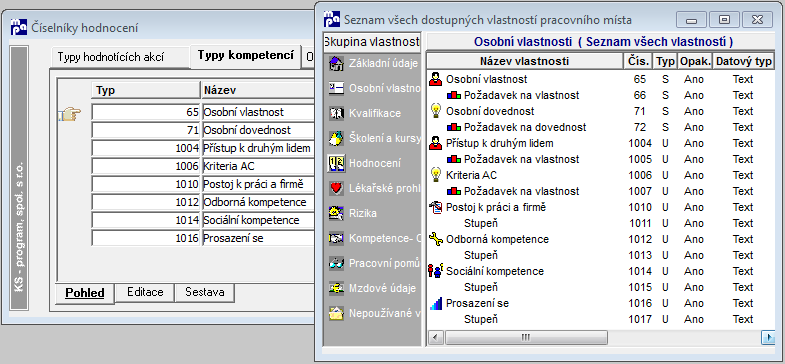Click the horizontal scrollbar left arrow
Image resolution: width=785 pixels, height=364 pixels.
pos(435,337)
